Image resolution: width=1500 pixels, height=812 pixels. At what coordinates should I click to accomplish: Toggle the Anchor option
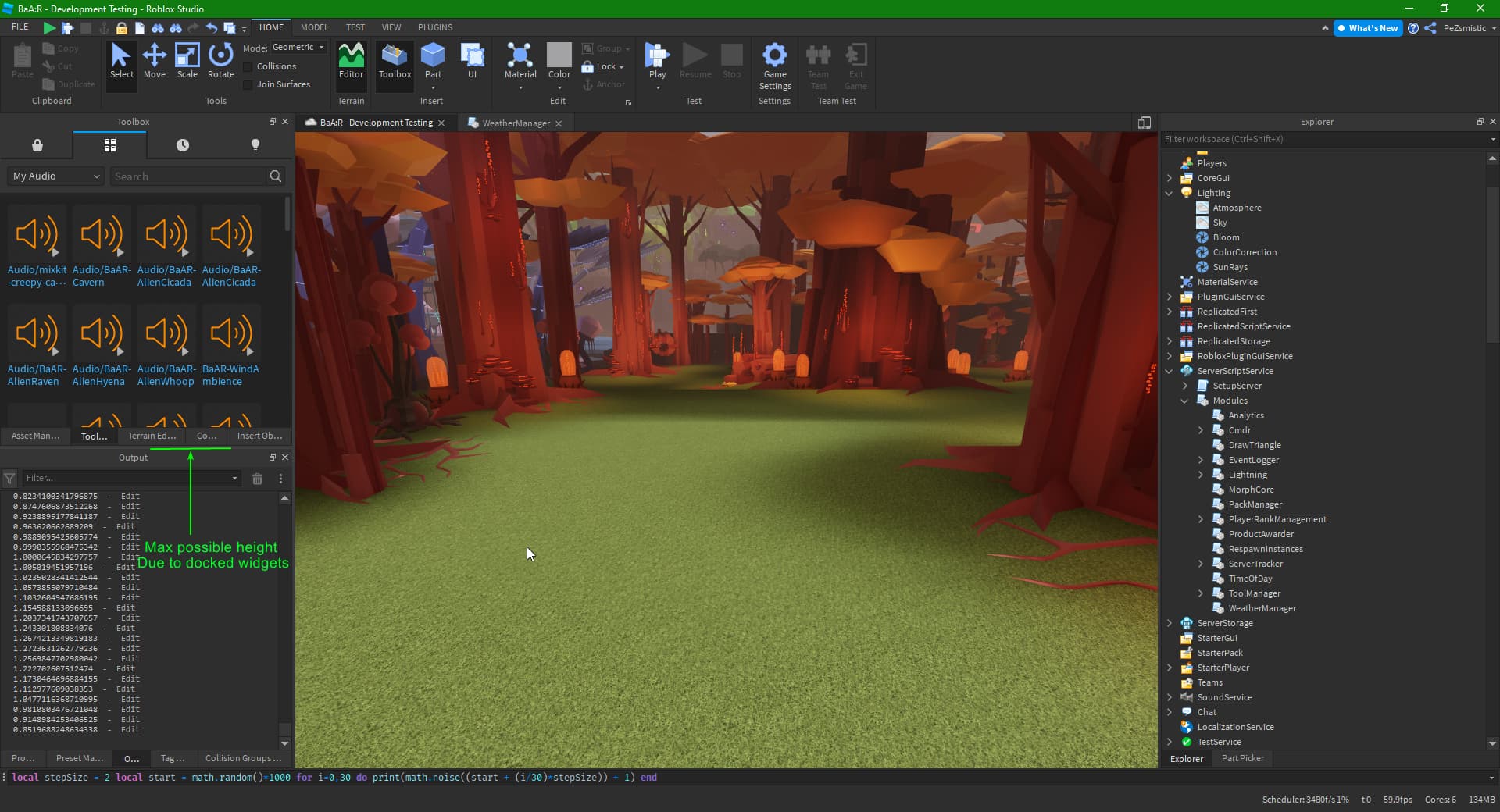tap(605, 84)
